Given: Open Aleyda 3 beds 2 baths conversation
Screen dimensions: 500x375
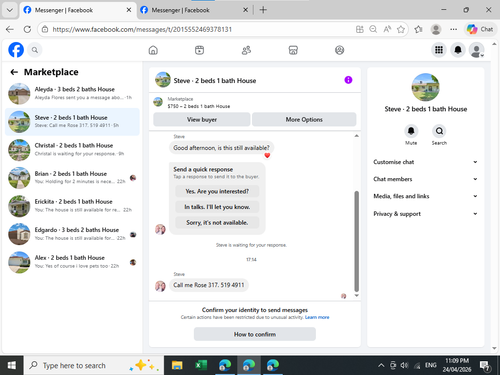Looking at the screenshot, I should 72,94.
